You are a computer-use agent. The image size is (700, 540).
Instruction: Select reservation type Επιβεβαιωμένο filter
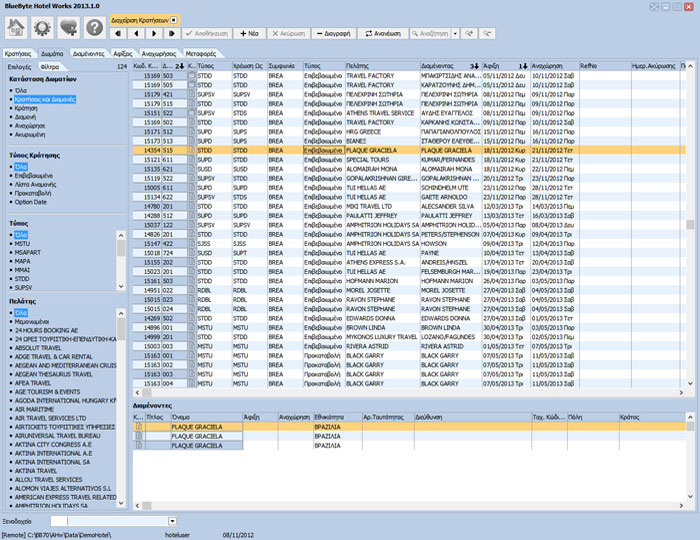[x=34, y=175]
